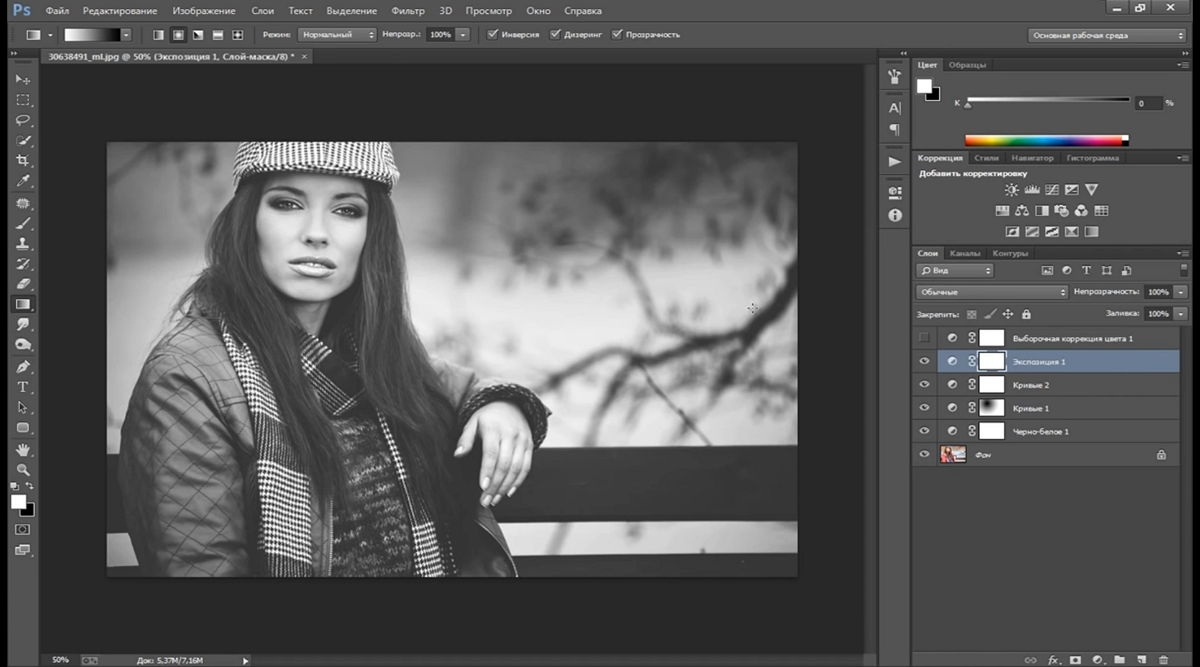Select the Gradient tool in toolbox

coord(22,304)
